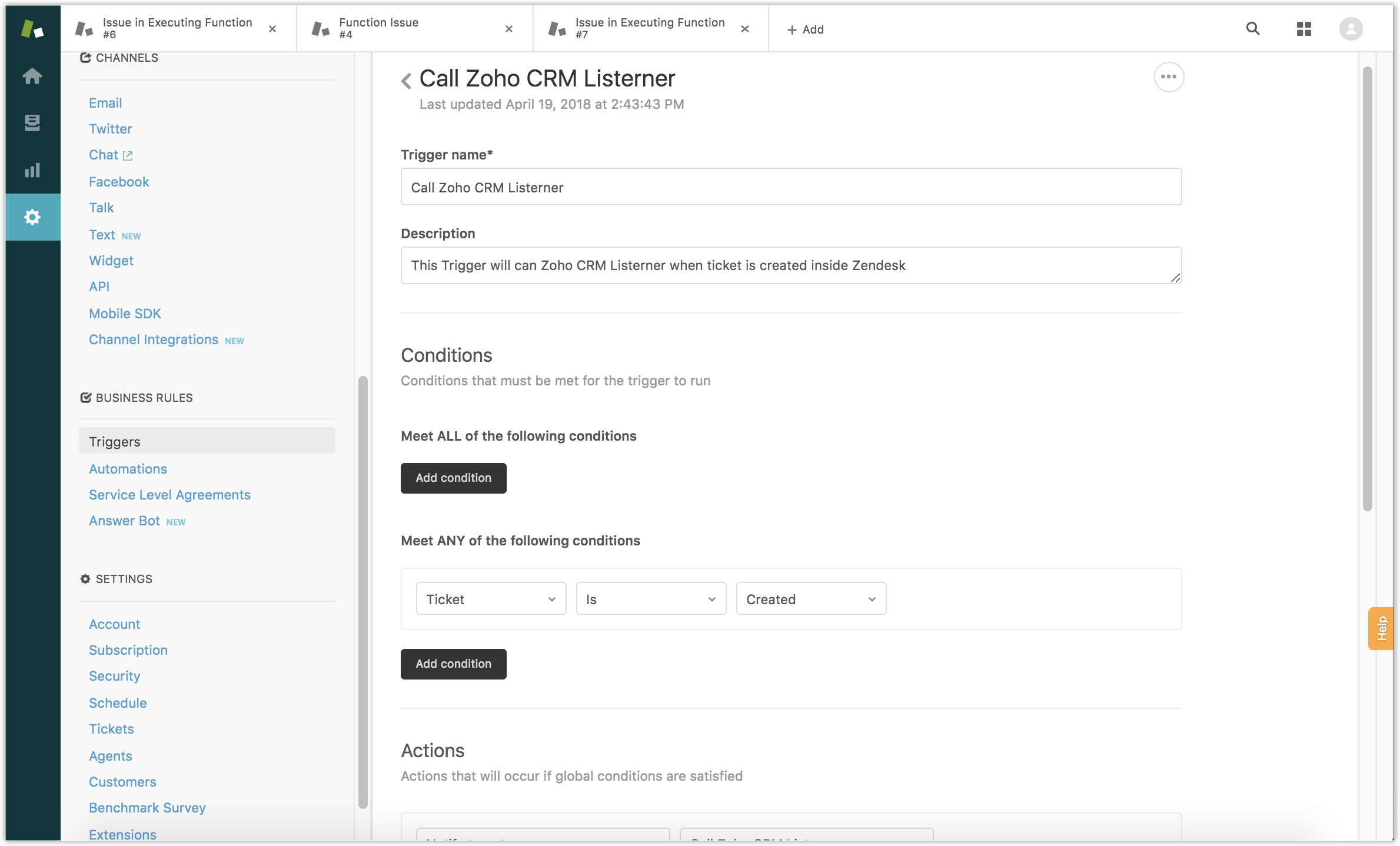Click the main page vertical scrollbar
1400x846 pixels.
[1367, 288]
